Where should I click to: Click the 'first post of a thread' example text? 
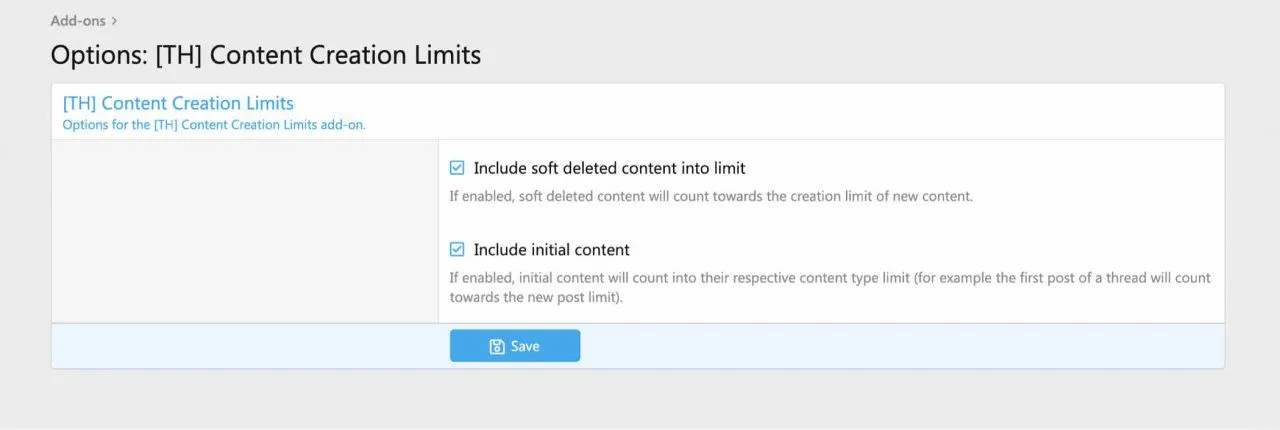(x=1050, y=278)
